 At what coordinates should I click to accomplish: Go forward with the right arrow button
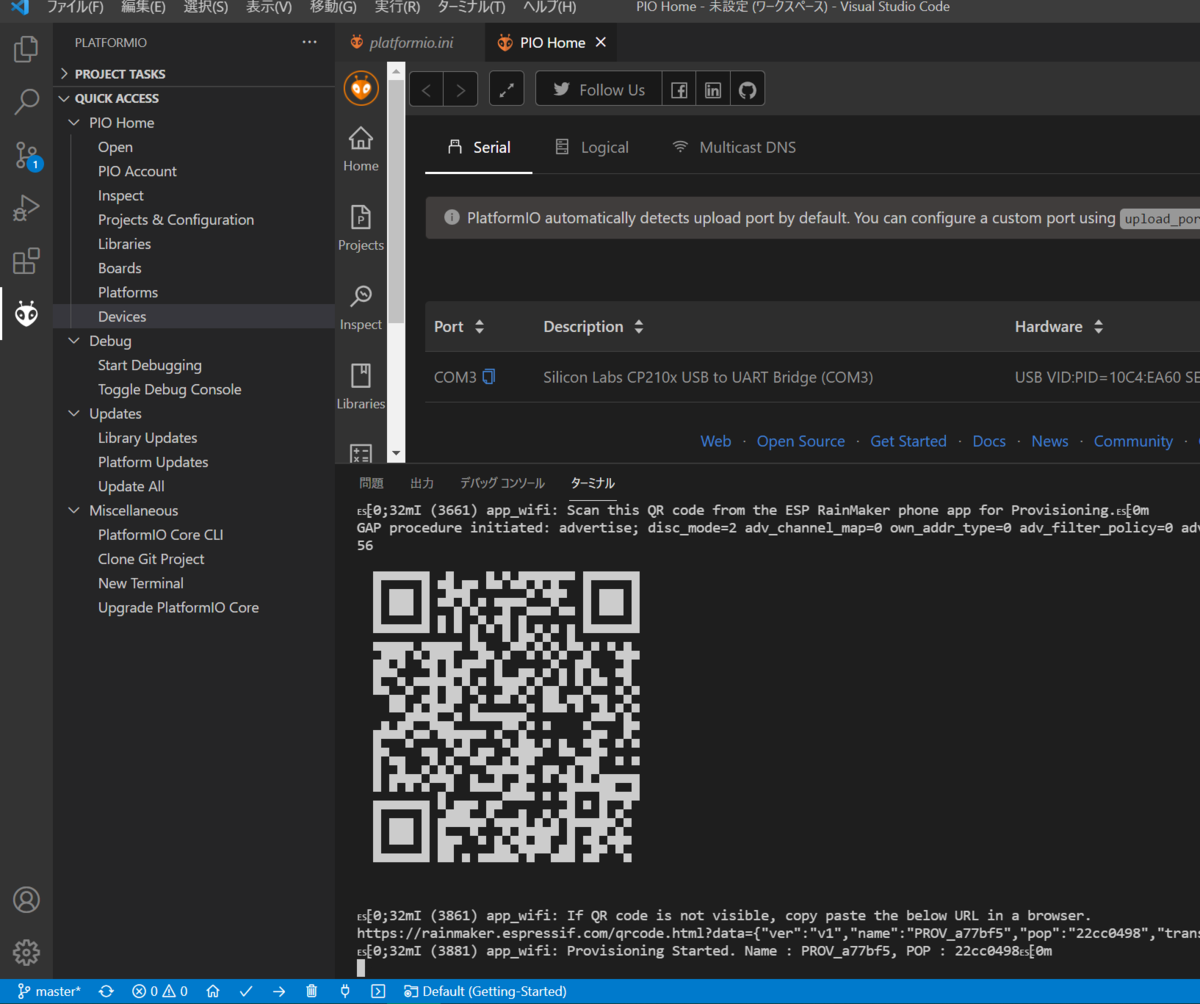pyautogui.click(x=460, y=90)
